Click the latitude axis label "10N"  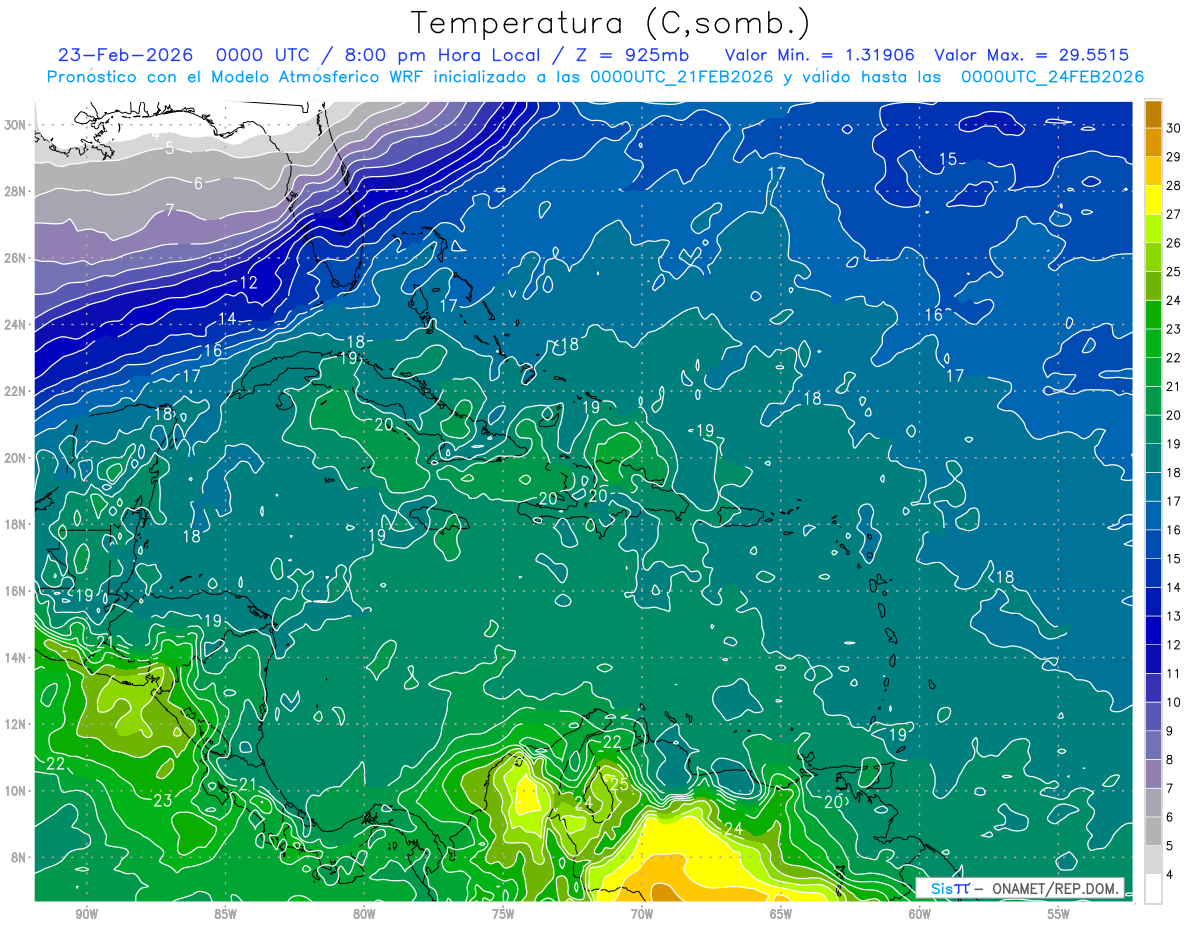[x=16, y=791]
